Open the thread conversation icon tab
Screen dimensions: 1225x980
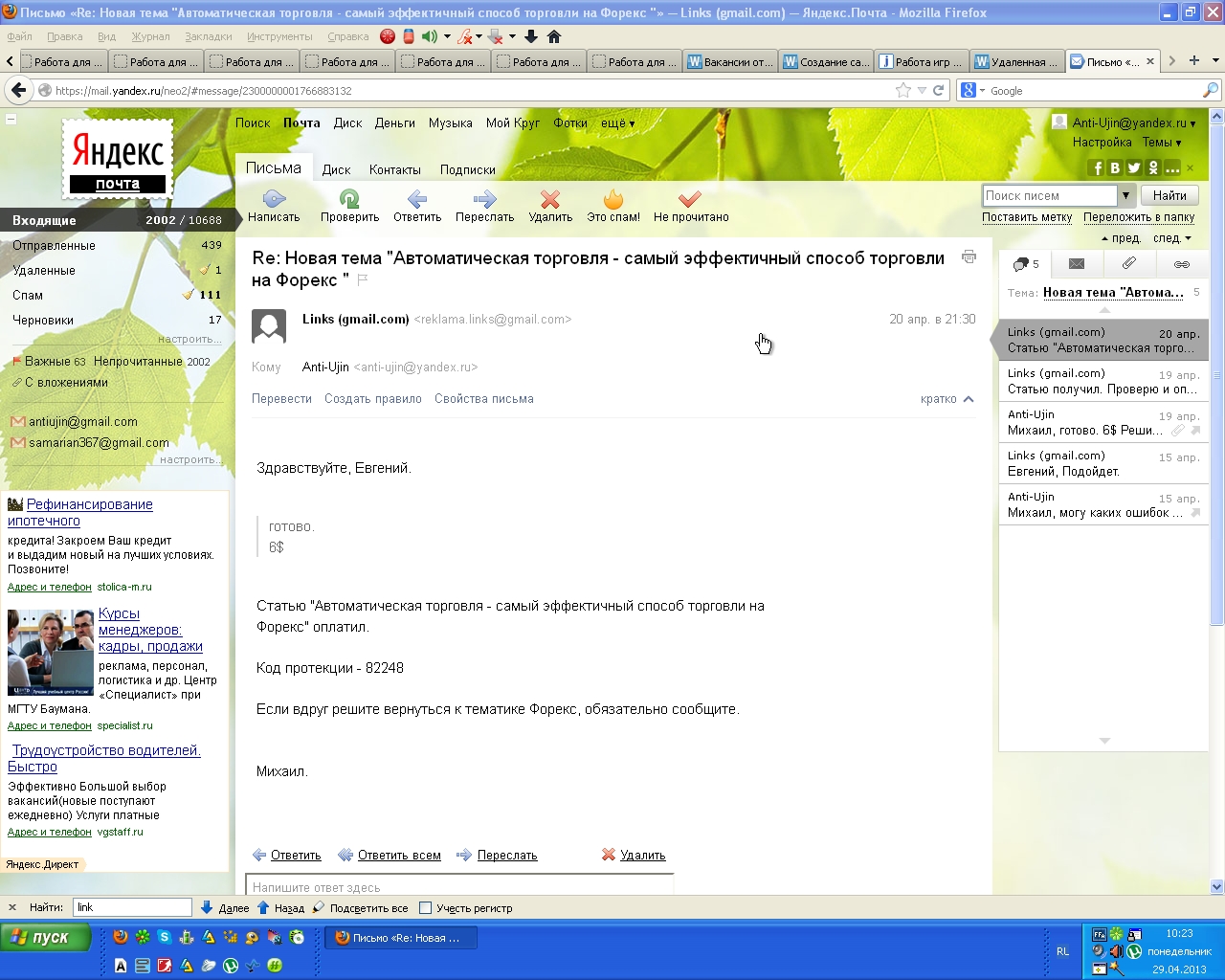coord(1025,264)
